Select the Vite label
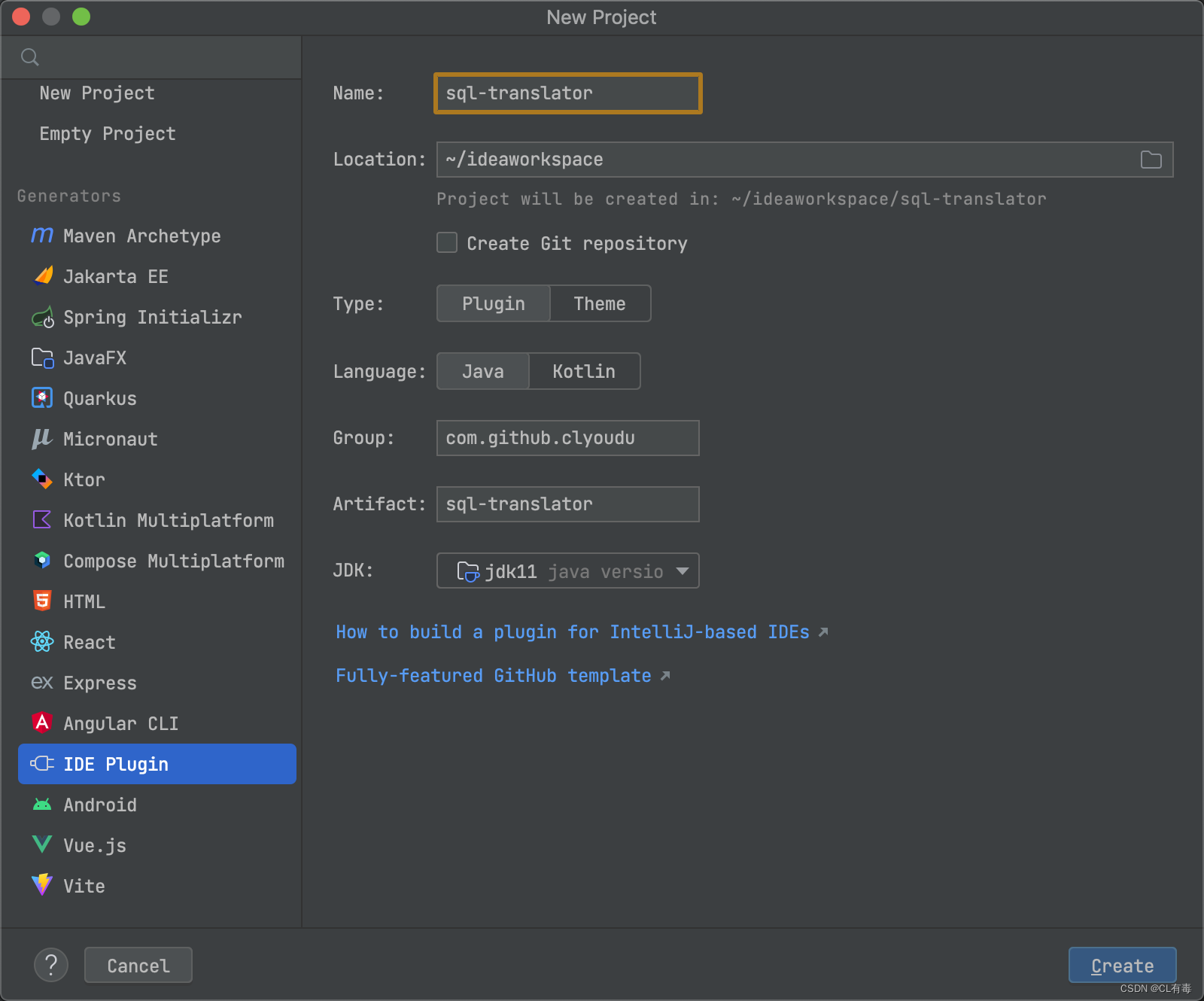 click(84, 887)
